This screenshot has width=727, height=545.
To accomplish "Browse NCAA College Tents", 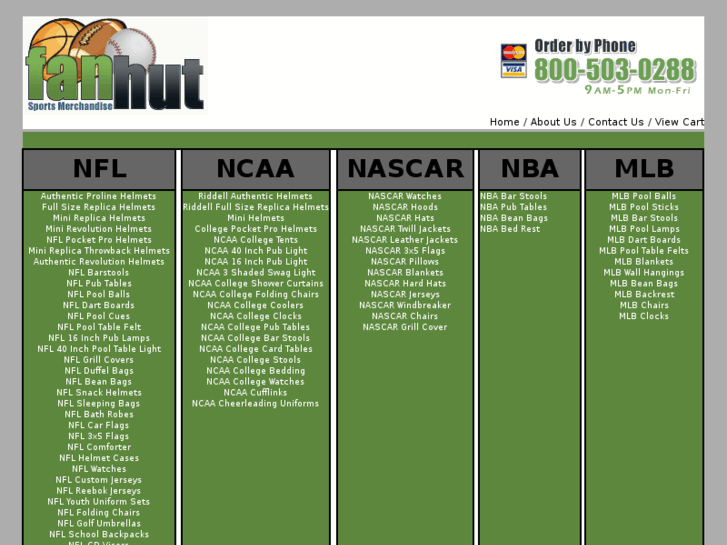I will (x=255, y=240).
